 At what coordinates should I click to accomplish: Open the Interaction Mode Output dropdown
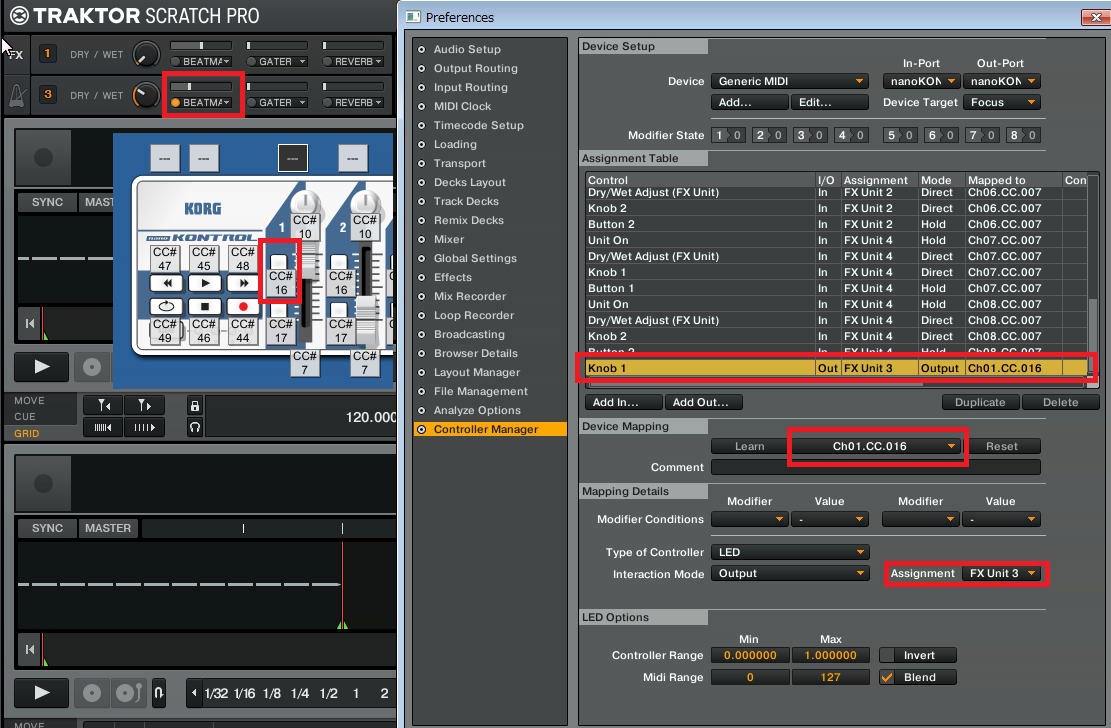pyautogui.click(x=789, y=573)
